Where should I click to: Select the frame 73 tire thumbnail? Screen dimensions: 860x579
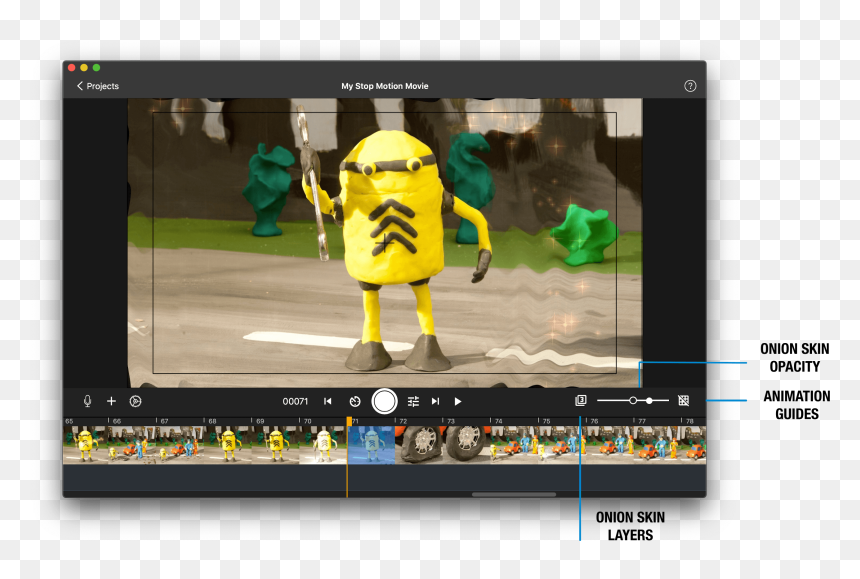point(466,445)
